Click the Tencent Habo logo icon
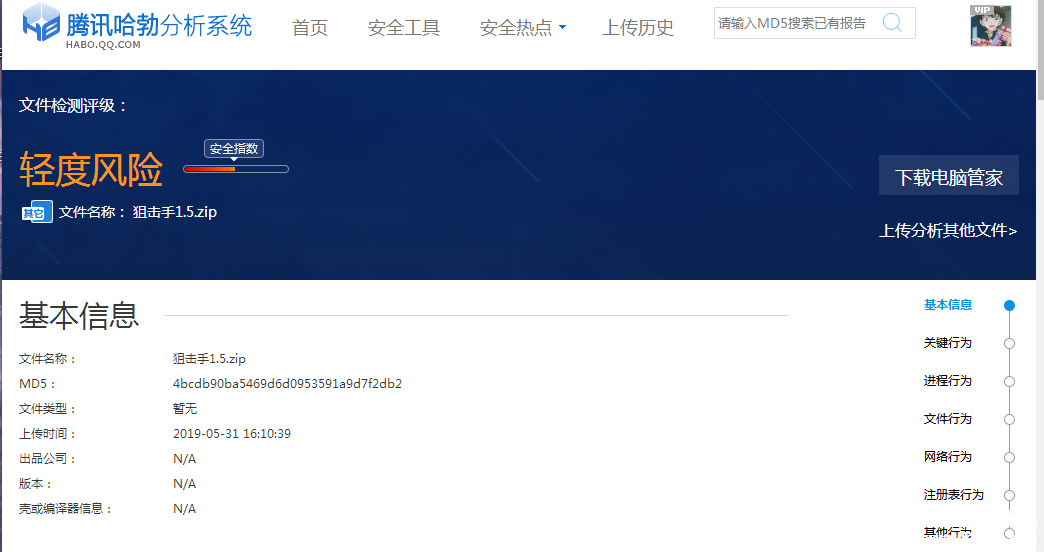The height and width of the screenshot is (552, 1044). point(41,24)
